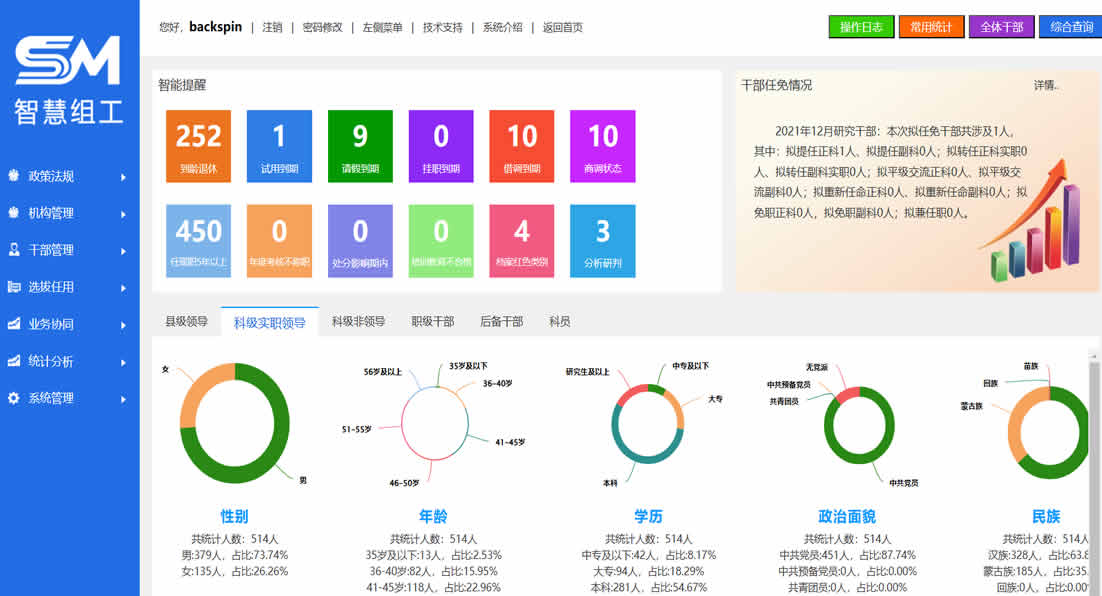Viewport: 1102px width, 596px height.
Task: Click the SM 智慧组工 logo
Action: [x=68, y=80]
